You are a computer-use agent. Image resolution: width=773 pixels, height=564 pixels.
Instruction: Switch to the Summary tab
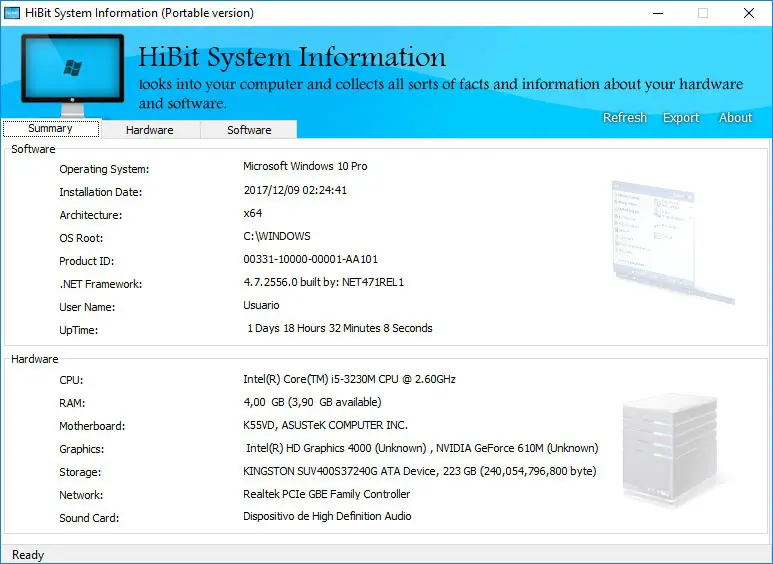pyautogui.click(x=51, y=129)
